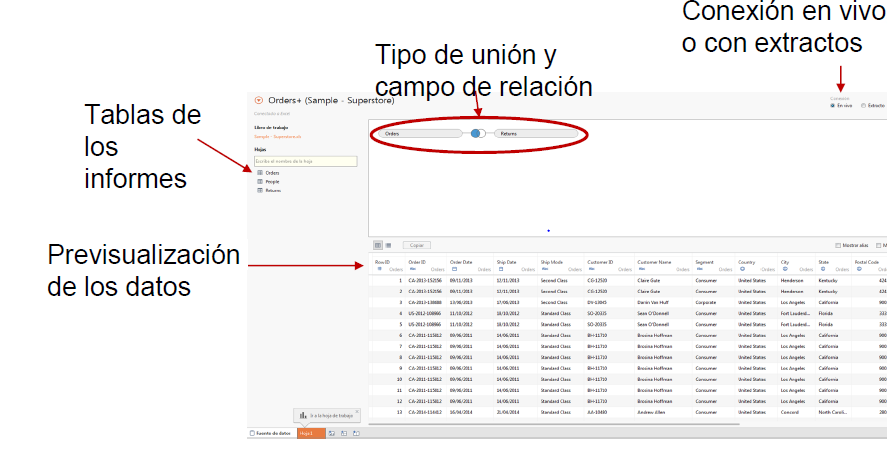Change Customer ID column data type icon

pos(591,269)
